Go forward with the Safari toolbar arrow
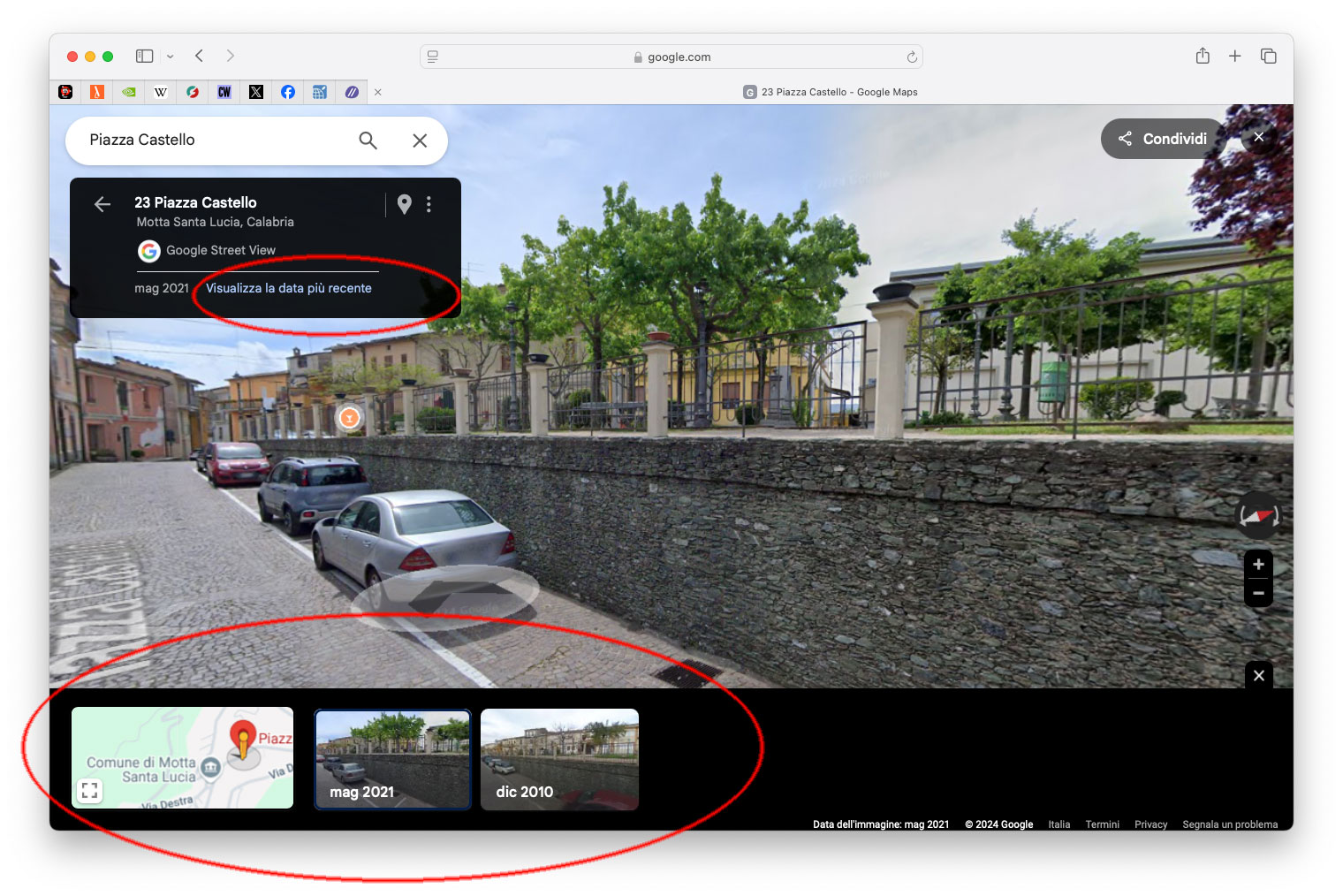The height and width of the screenshot is (896, 1343). click(231, 56)
